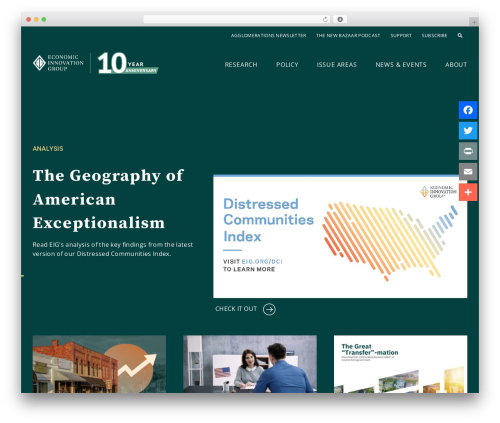This screenshot has height=423, width=500.
Task: Click the email envelope share icon
Action: click(x=468, y=172)
